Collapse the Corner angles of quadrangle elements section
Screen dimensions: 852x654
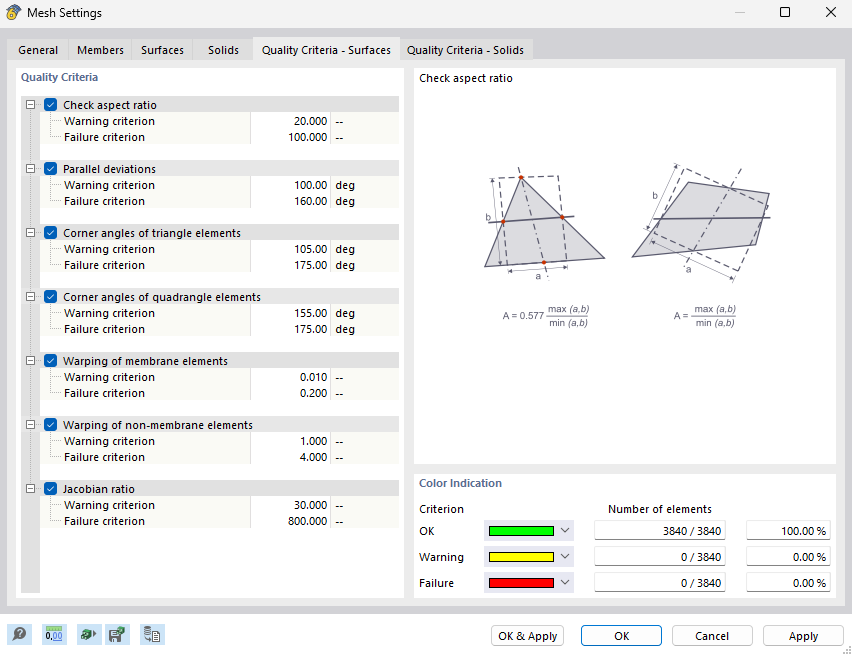(29, 296)
